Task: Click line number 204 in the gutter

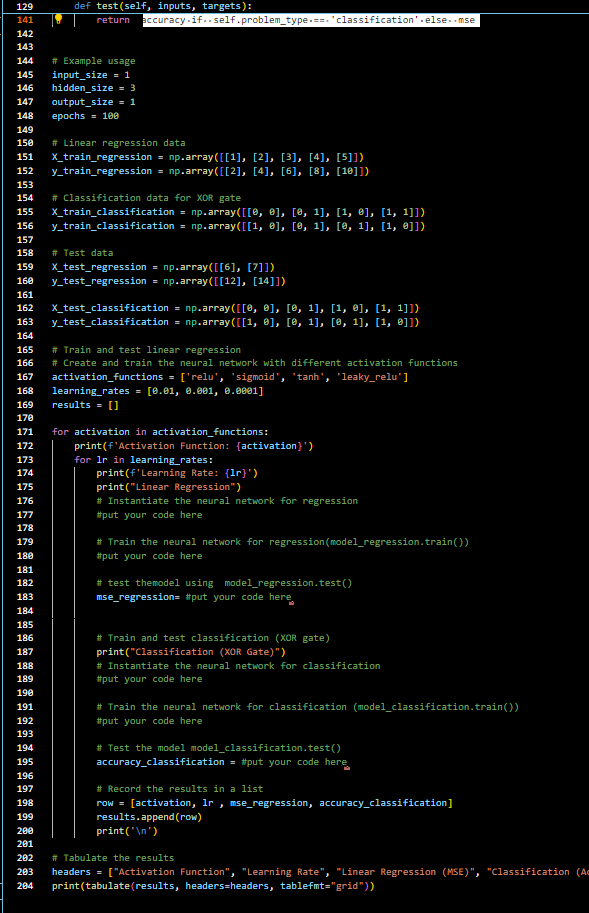Action: pyautogui.click(x=25, y=886)
